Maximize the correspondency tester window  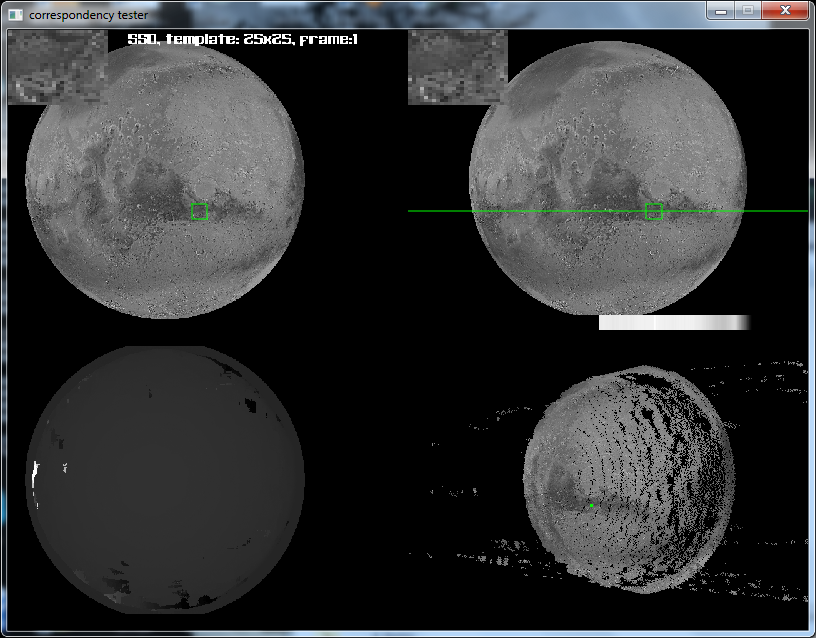point(747,10)
